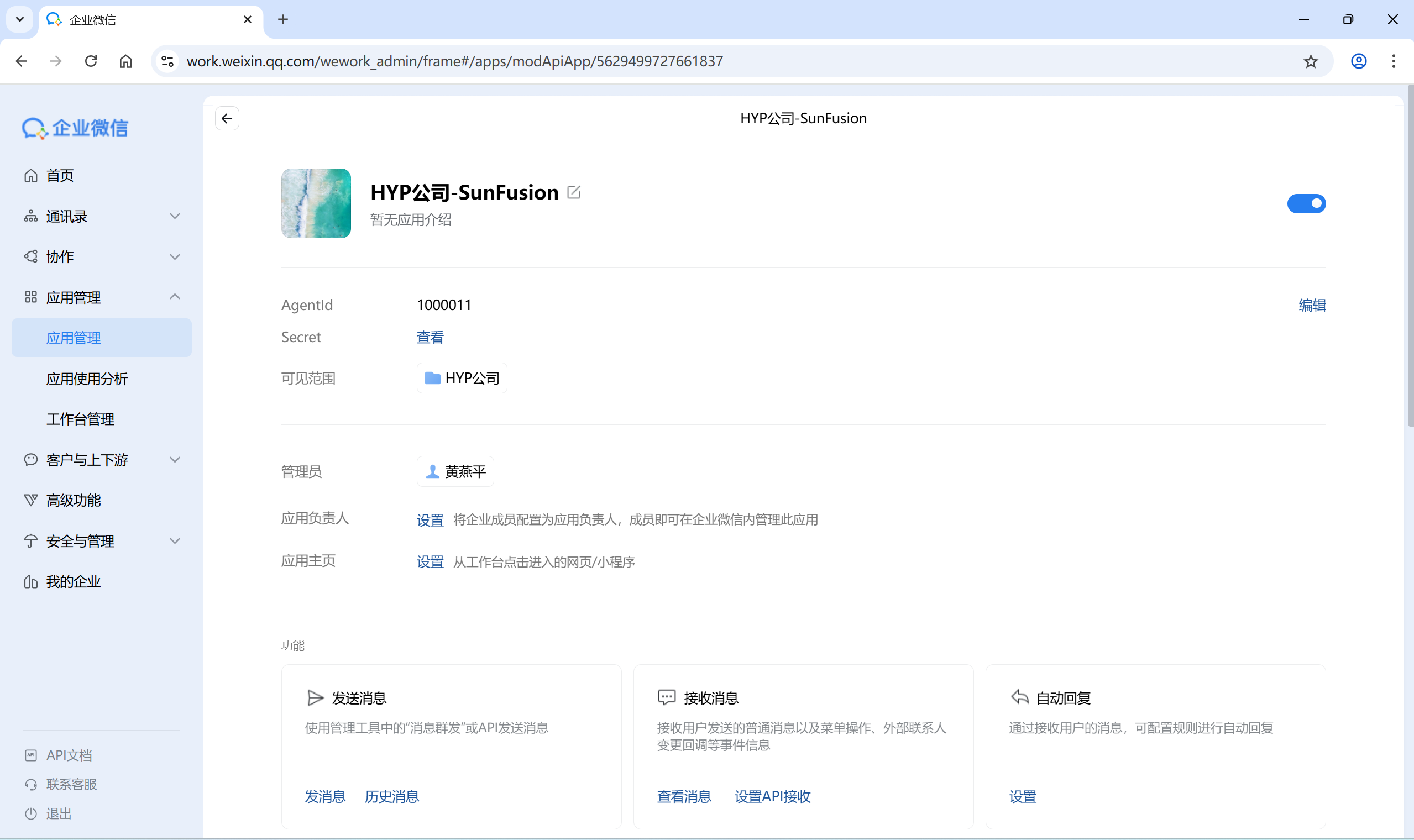1414x840 pixels.
Task: Bookmark this page with star icon
Action: point(1311,61)
